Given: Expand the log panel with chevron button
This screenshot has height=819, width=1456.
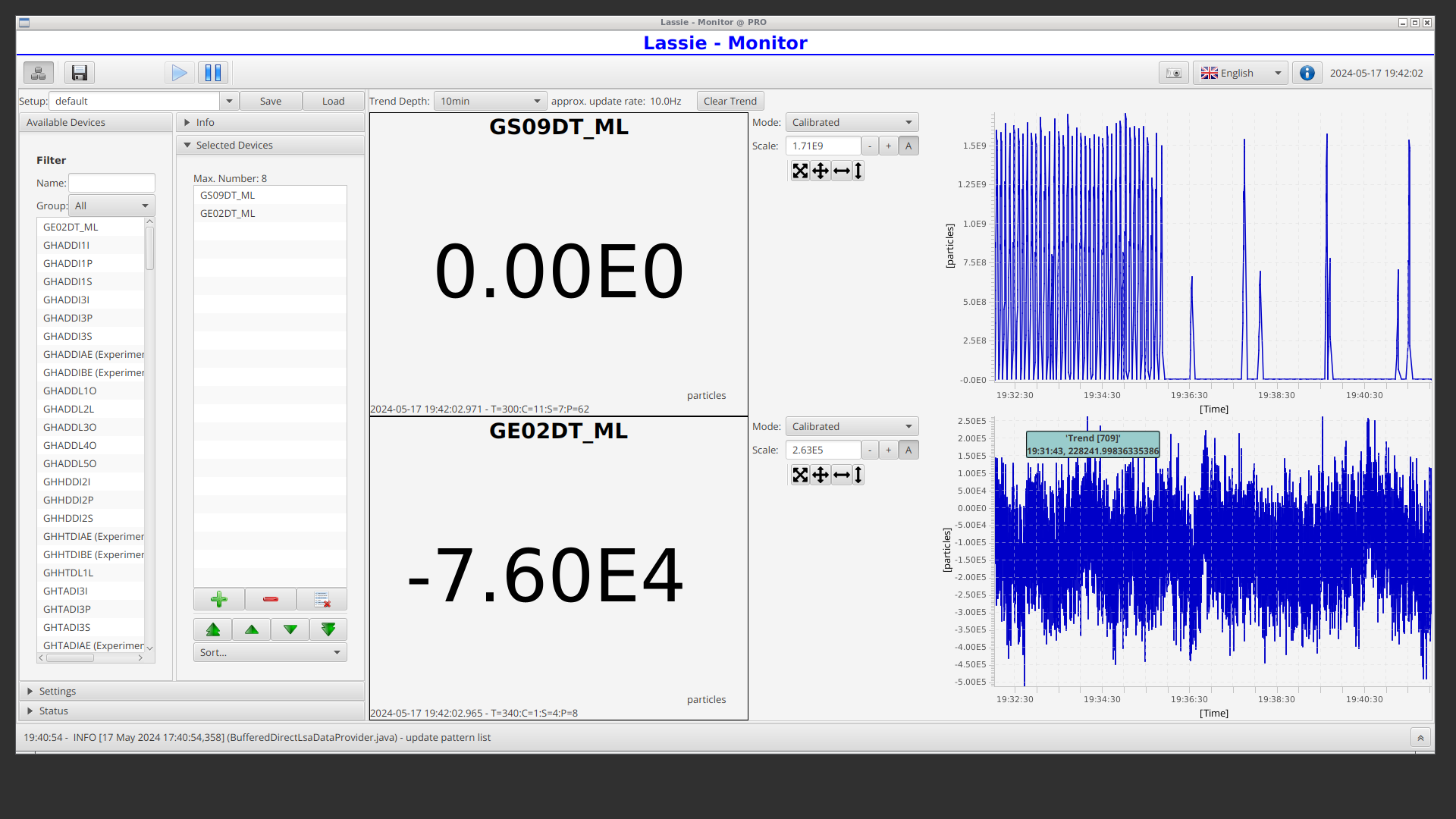Looking at the screenshot, I should point(1420,738).
